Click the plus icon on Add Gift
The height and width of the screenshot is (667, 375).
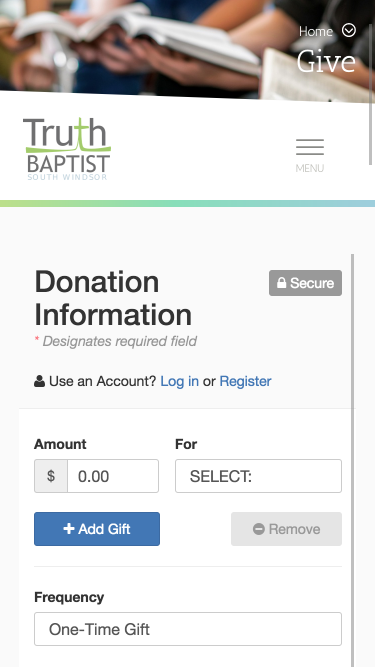[69, 529]
